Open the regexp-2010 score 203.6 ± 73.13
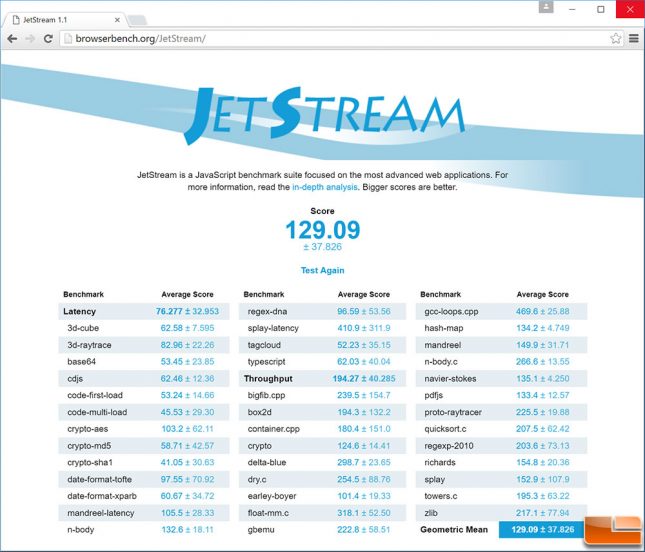Screen dimensions: 645x552 click(x=543, y=446)
